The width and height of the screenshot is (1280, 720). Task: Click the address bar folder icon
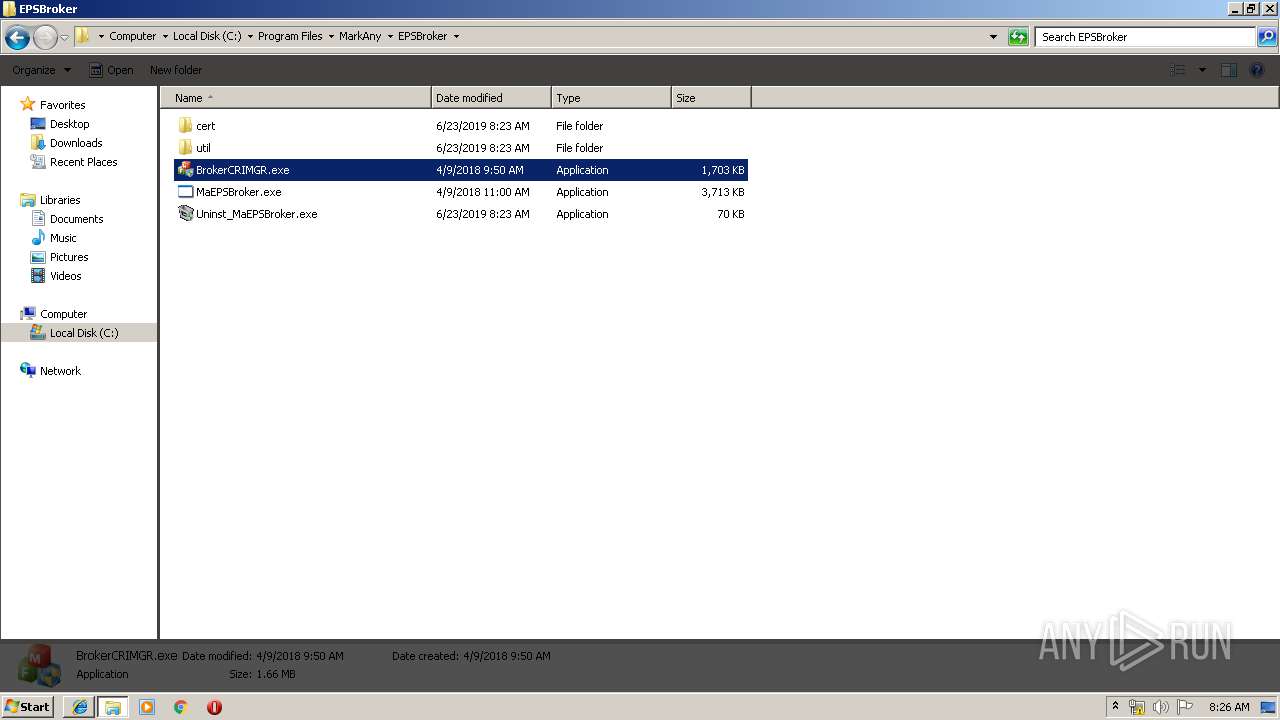83,36
